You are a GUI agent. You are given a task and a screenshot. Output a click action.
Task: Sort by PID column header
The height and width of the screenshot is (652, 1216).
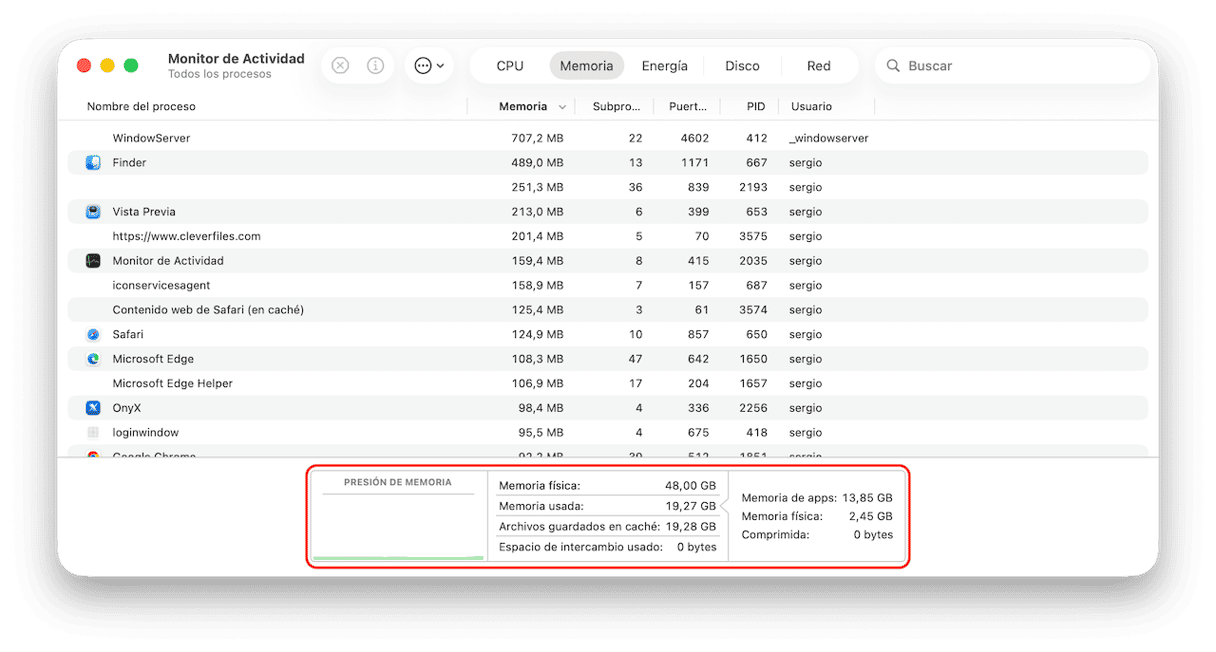(756, 106)
